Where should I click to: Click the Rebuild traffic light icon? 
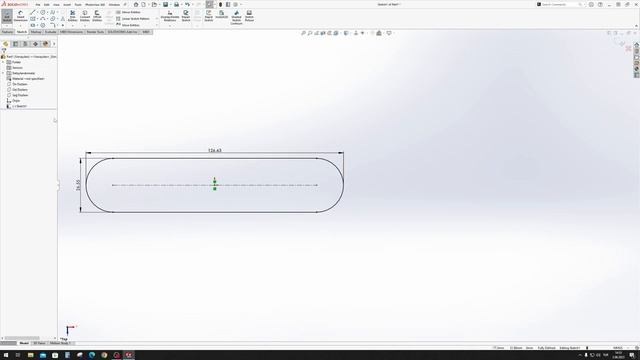click(220, 4)
